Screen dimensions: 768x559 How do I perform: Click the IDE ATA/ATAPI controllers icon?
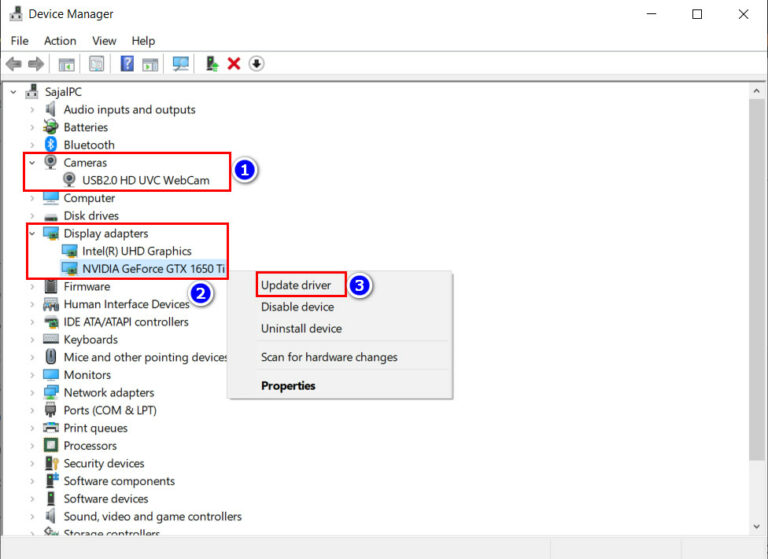pos(51,322)
